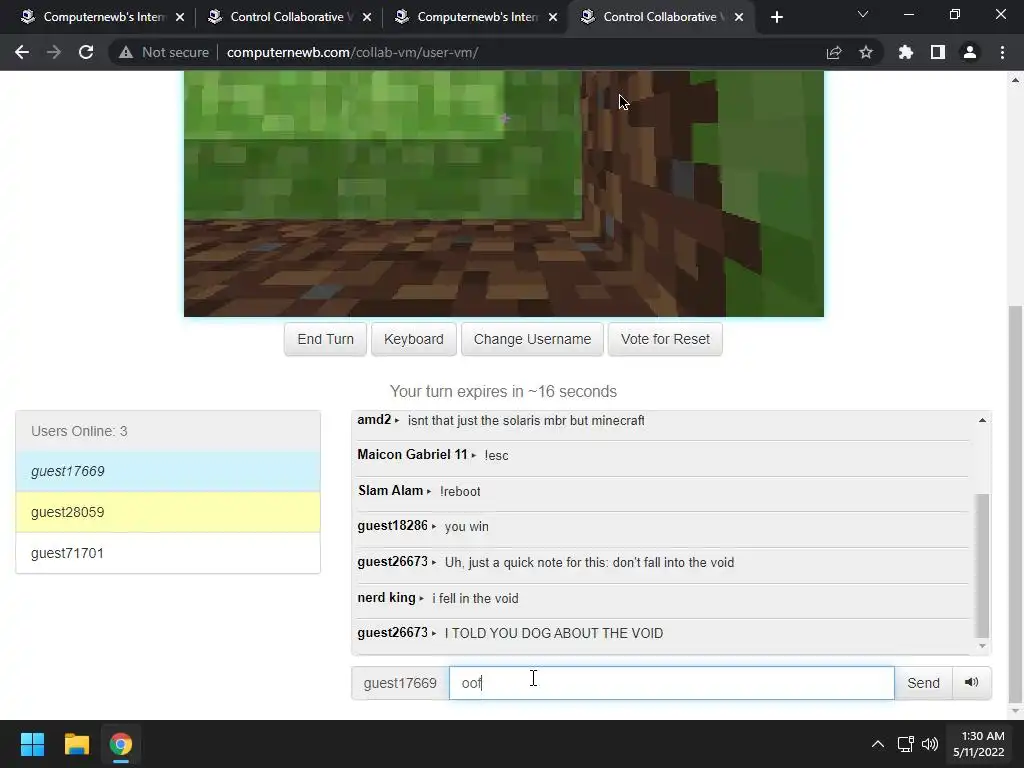Image resolution: width=1024 pixels, height=768 pixels.
Task: Click the chat scrollbar down arrow
Action: 982,647
